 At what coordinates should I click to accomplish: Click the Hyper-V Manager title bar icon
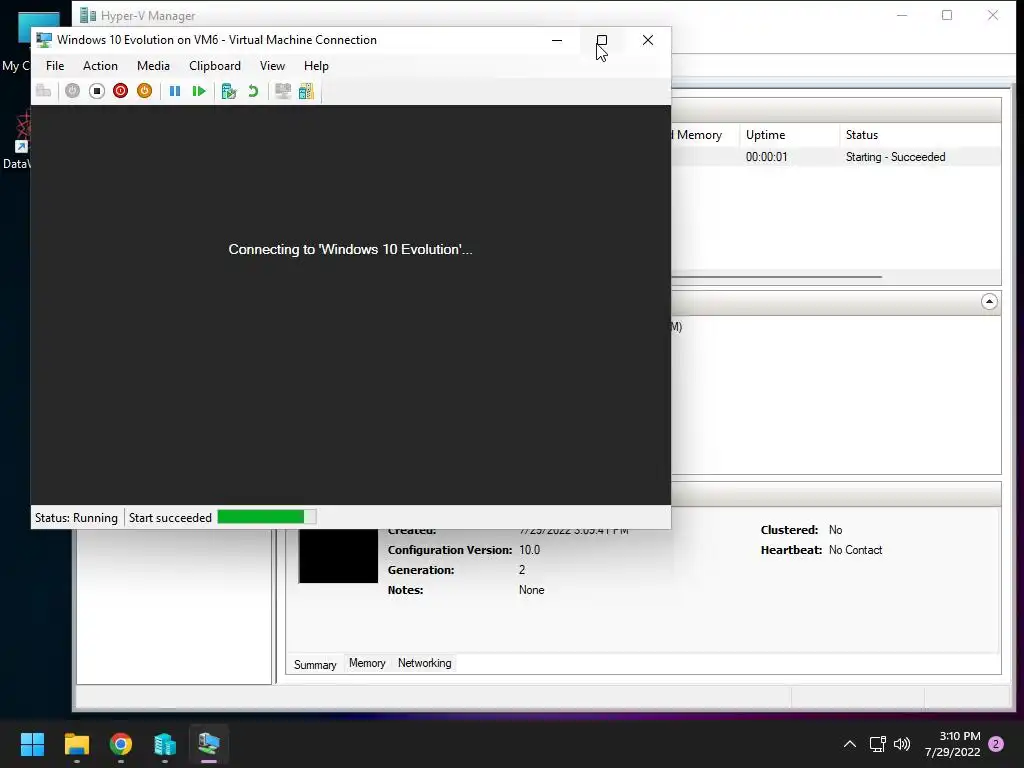click(x=88, y=15)
